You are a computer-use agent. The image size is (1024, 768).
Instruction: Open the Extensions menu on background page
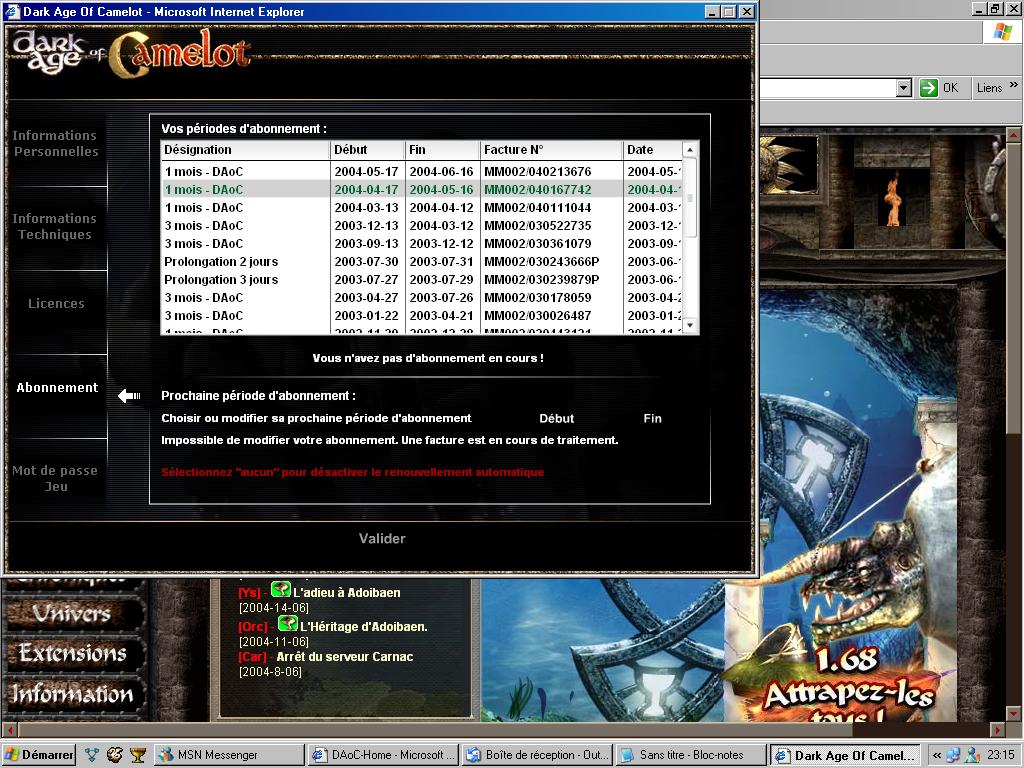[72, 653]
